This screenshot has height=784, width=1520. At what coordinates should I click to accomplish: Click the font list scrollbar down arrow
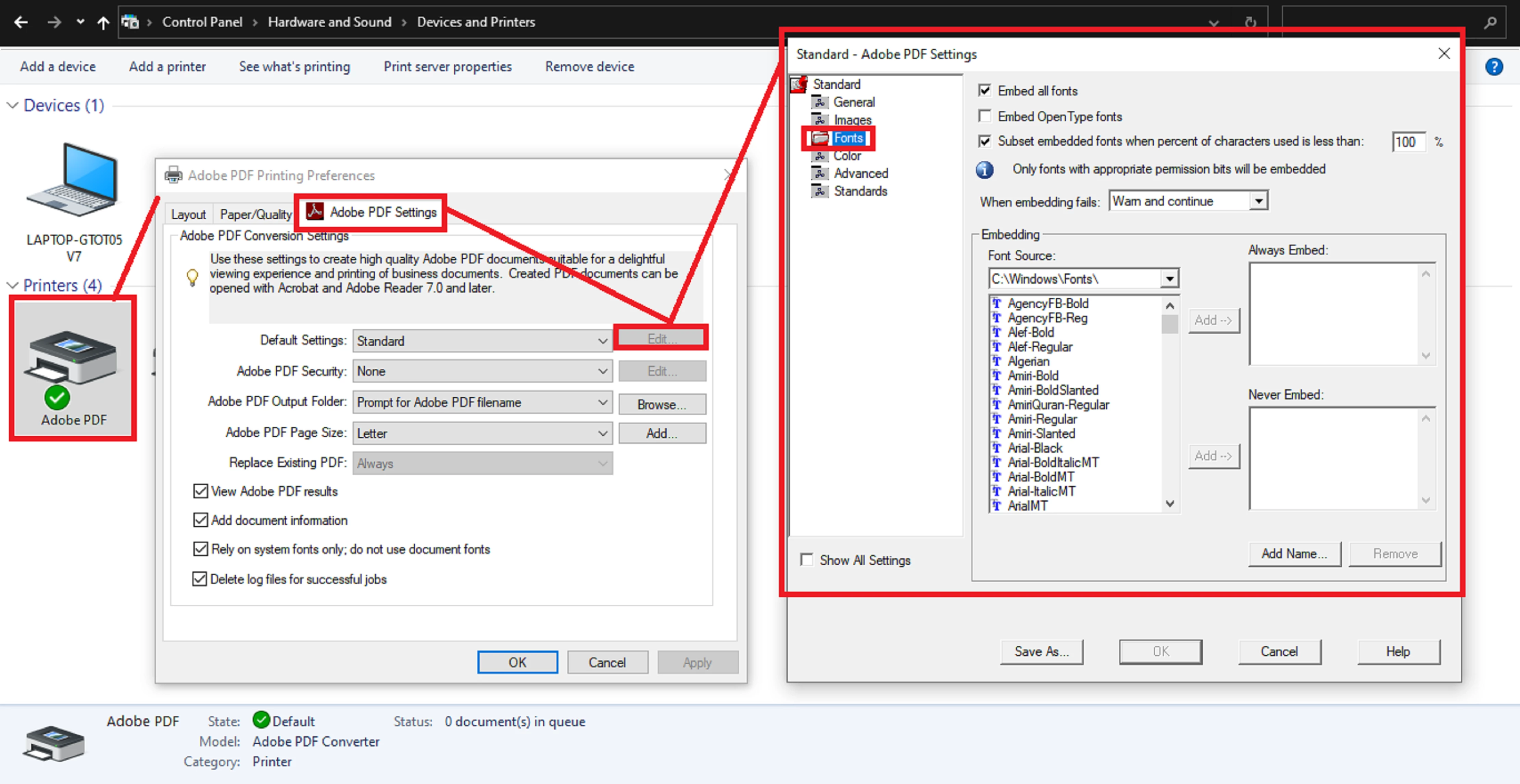[1169, 504]
